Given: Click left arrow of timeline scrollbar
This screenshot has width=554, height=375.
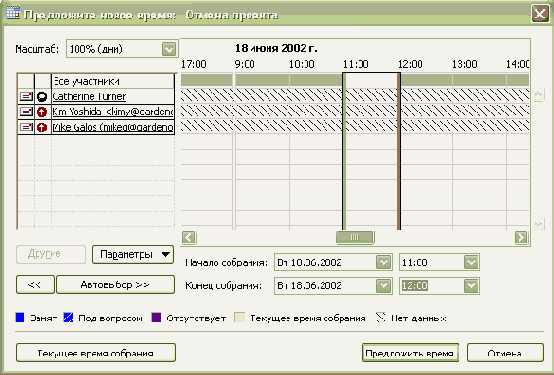Looking at the screenshot, I should coord(189,237).
